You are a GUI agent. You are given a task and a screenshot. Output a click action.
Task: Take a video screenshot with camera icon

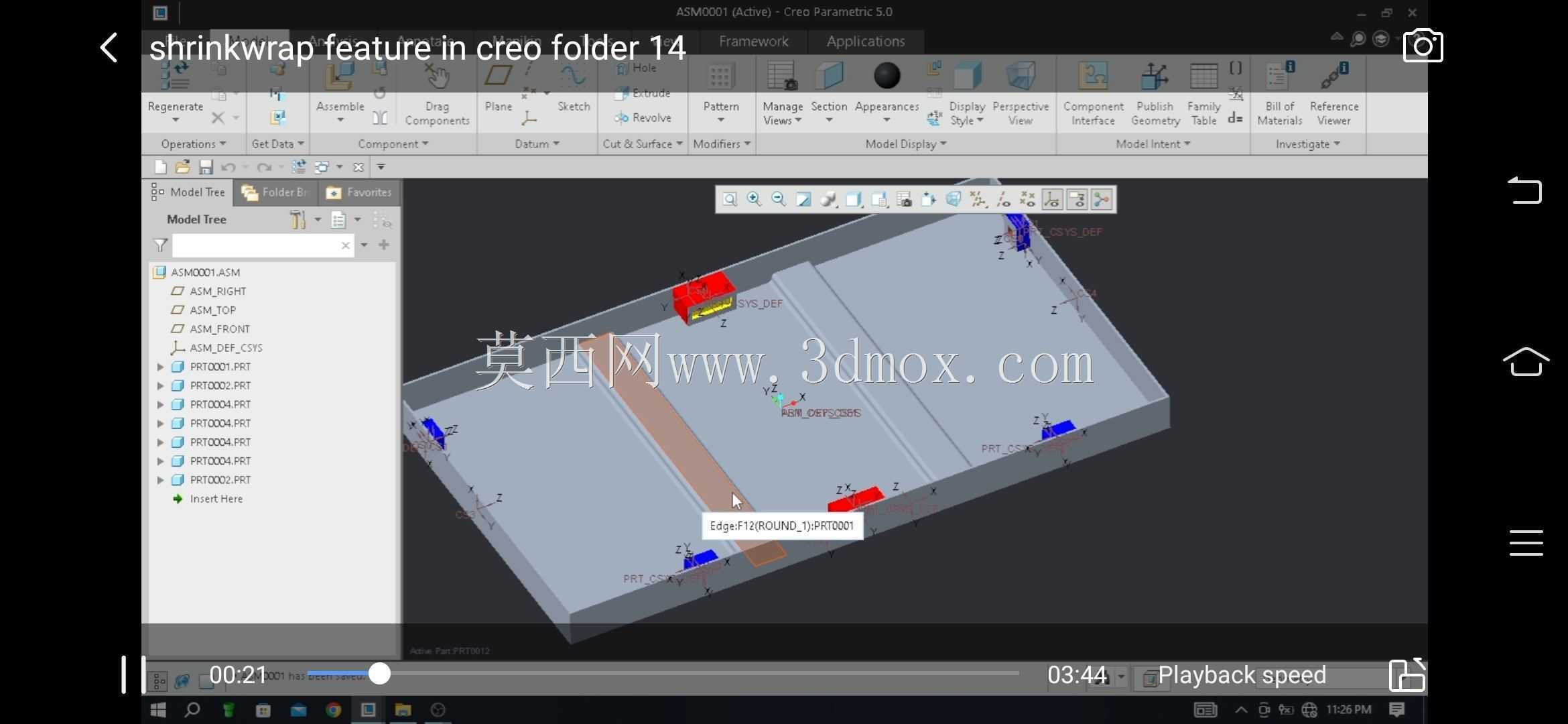tap(1423, 46)
